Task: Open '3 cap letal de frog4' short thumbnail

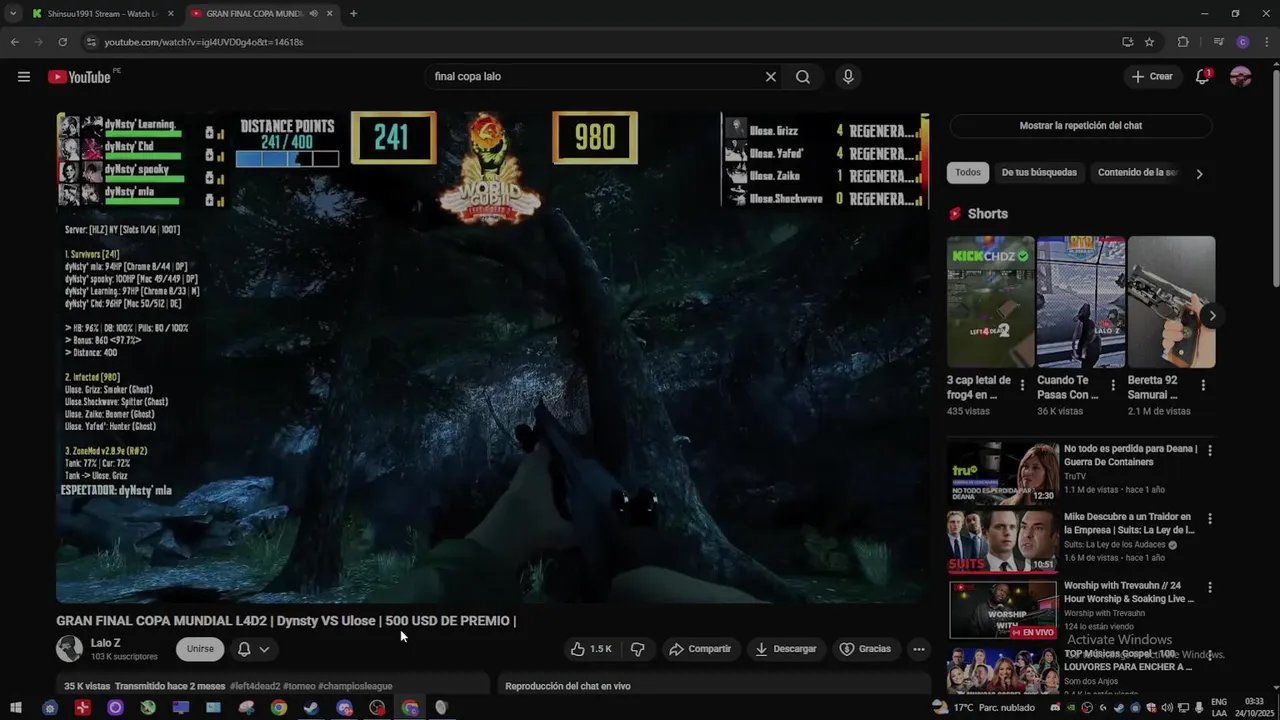Action: point(990,302)
